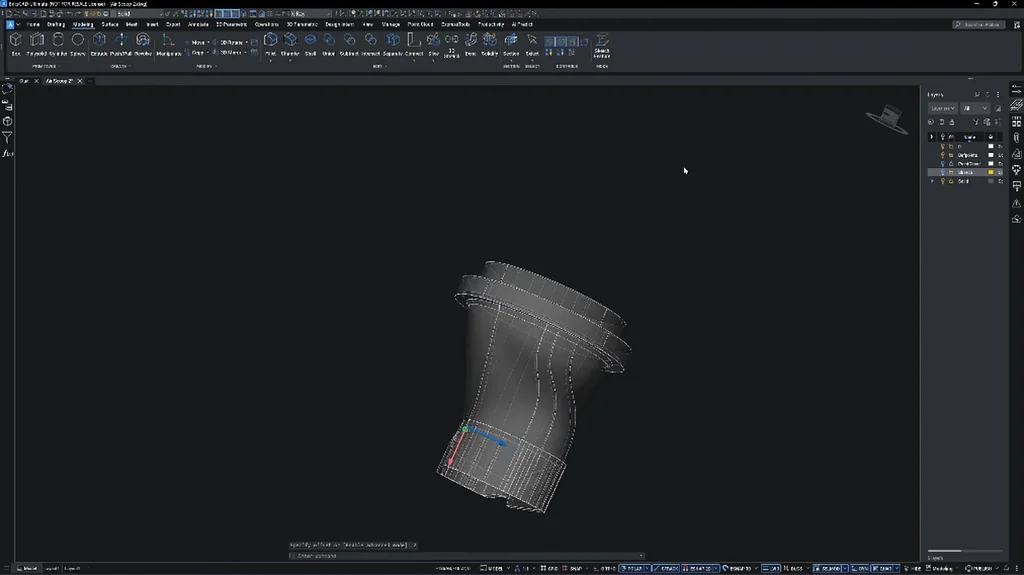Click the 3D Stretch tool
Viewport: 1024px width, 575px height.
(451, 46)
